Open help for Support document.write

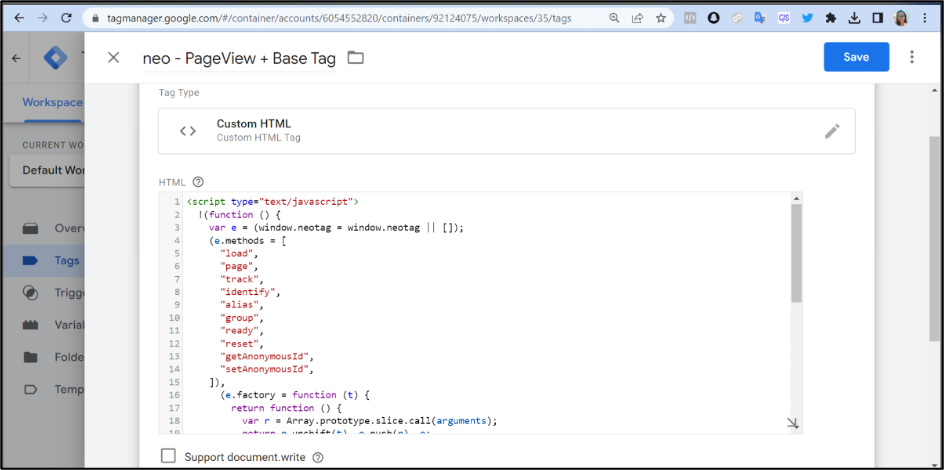pos(318,457)
